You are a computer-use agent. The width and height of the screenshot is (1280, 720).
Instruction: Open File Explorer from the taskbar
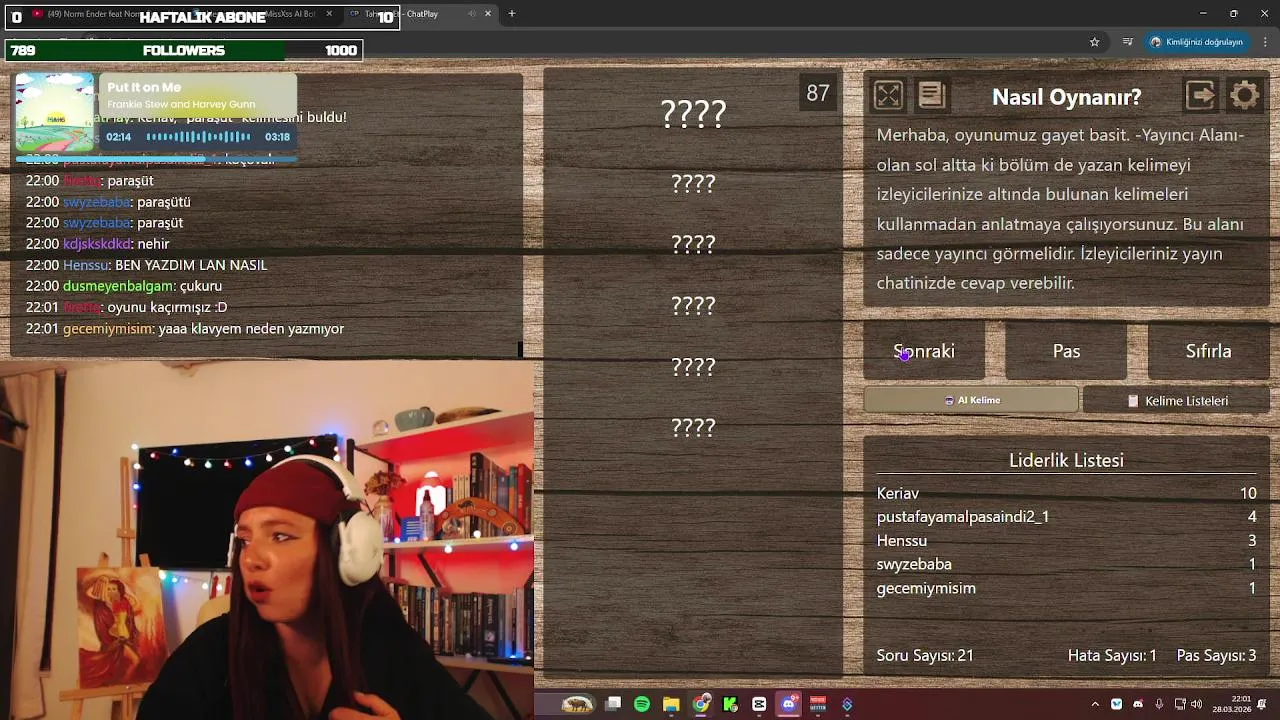(671, 704)
